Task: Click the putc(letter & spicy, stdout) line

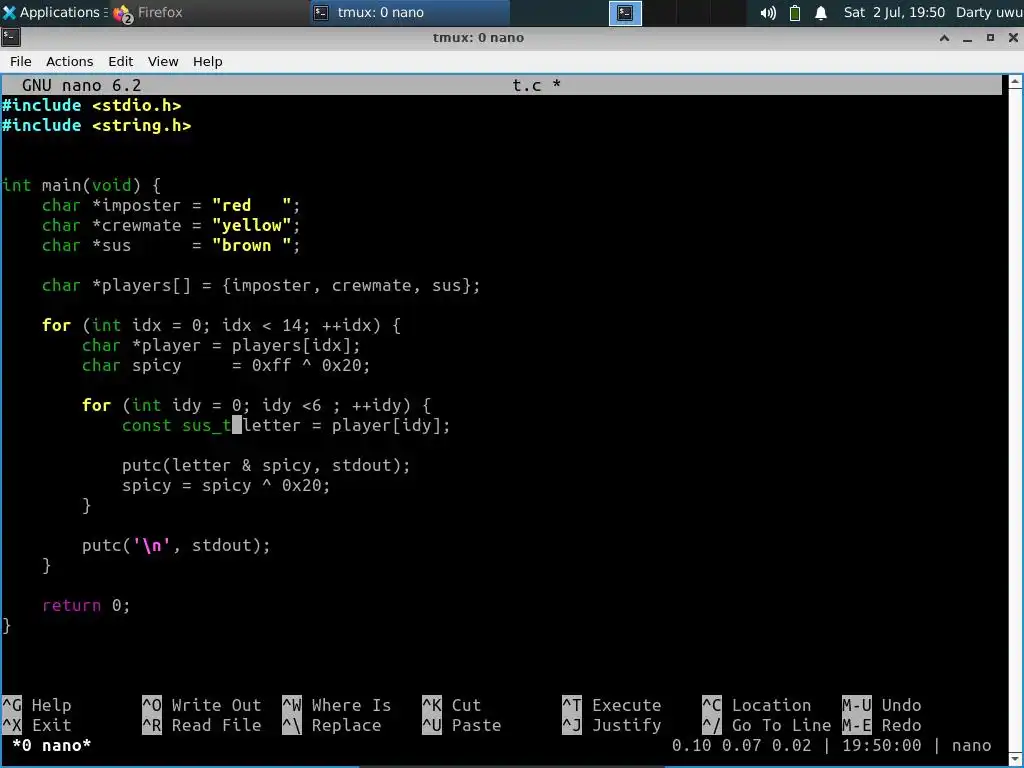Action: (x=266, y=465)
